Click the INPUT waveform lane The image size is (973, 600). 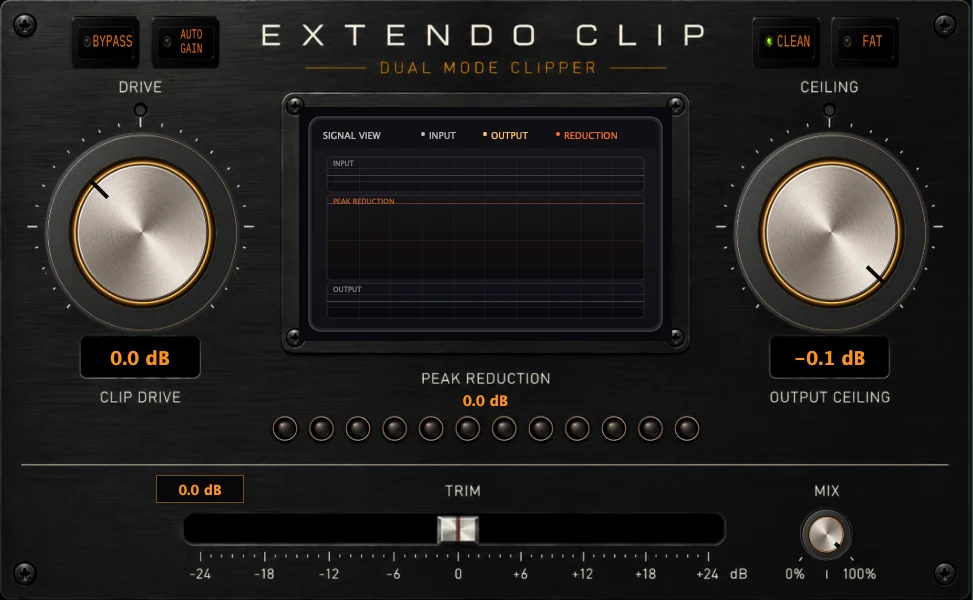pyautogui.click(x=485, y=175)
